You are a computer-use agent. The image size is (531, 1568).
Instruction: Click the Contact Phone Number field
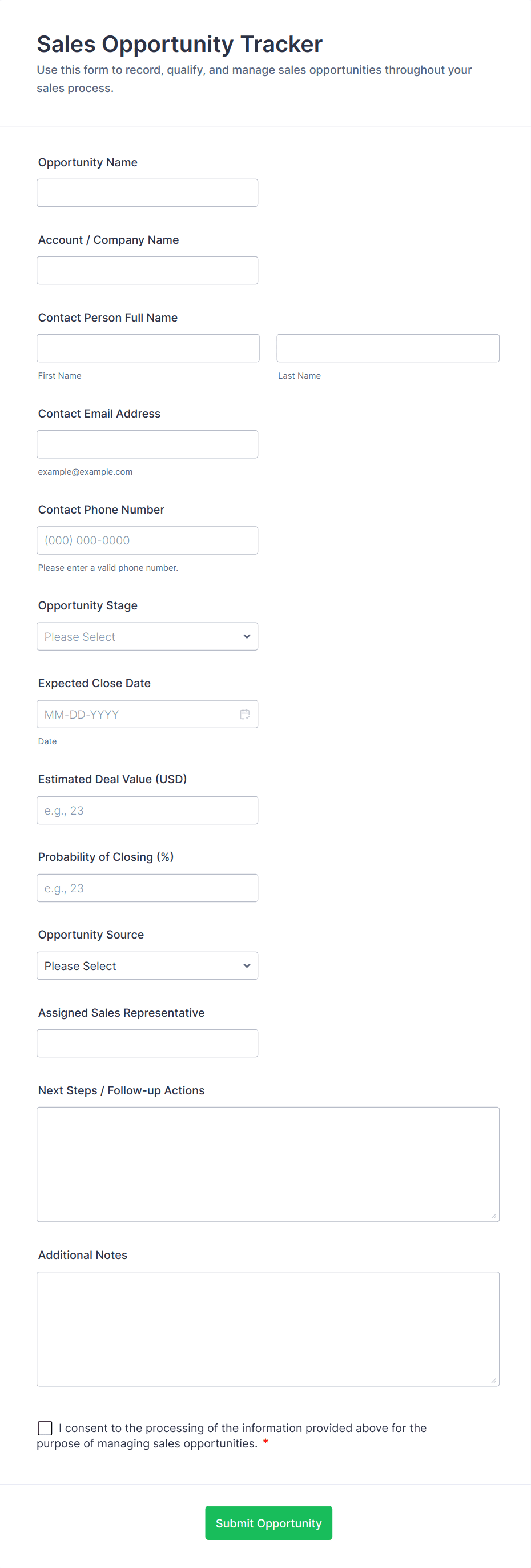click(x=147, y=540)
